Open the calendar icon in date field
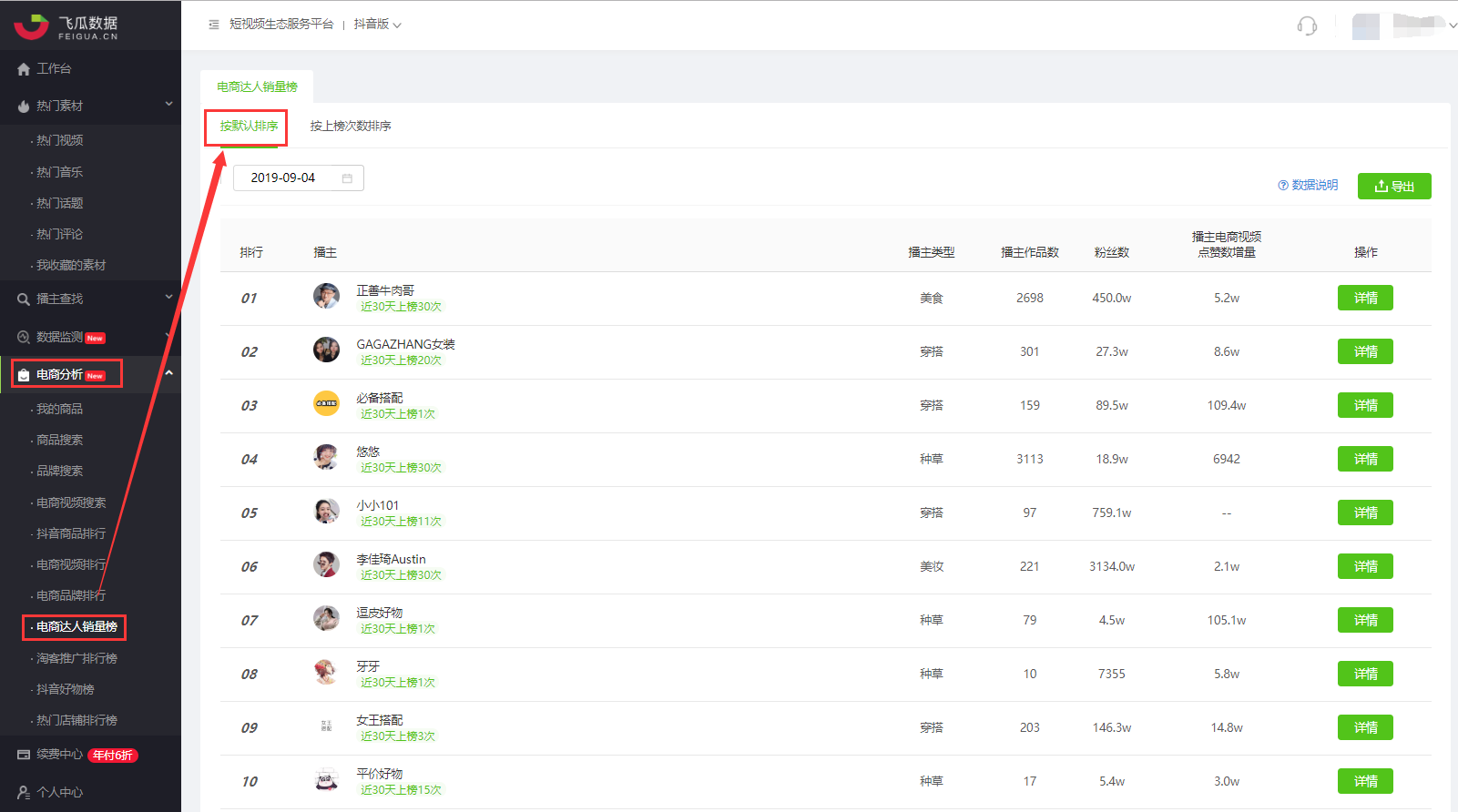Screen dimensions: 1458x812 (x=347, y=178)
